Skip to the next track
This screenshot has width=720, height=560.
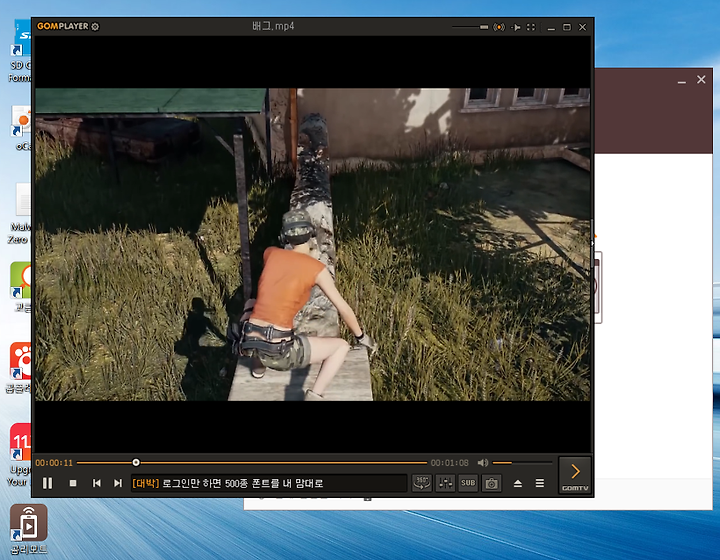(x=118, y=483)
